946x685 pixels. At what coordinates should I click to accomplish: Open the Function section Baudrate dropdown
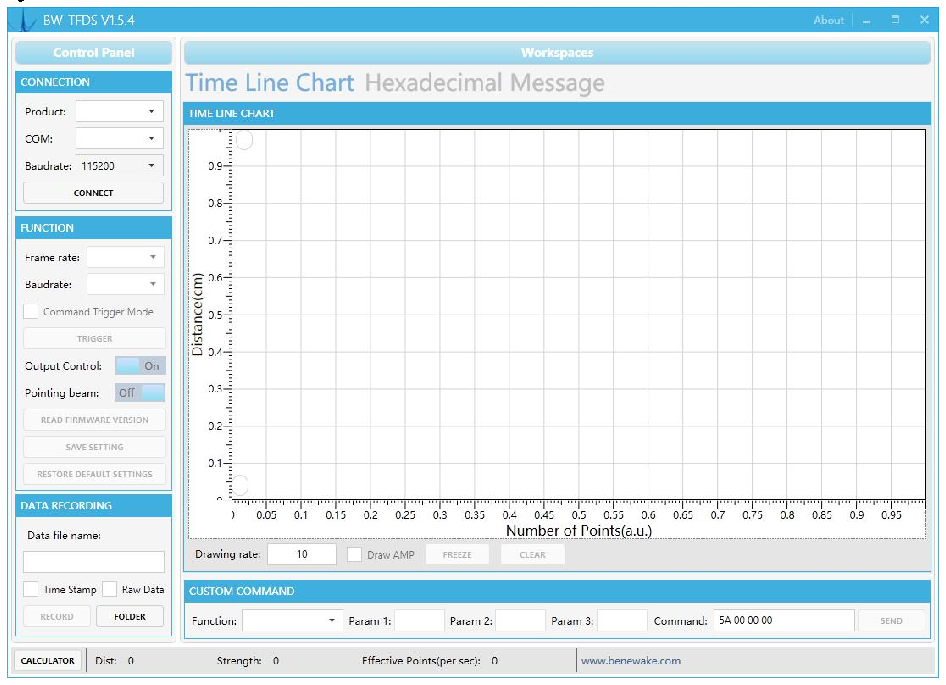click(125, 284)
